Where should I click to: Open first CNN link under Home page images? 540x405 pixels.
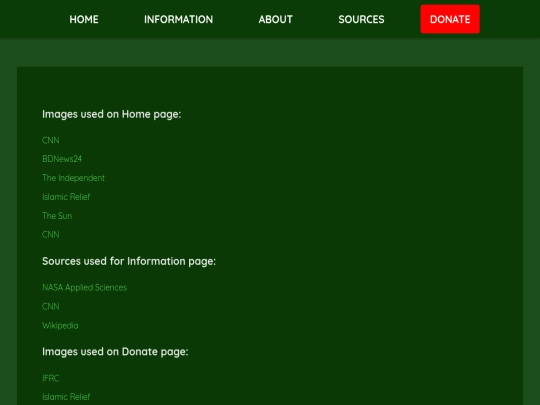51,141
